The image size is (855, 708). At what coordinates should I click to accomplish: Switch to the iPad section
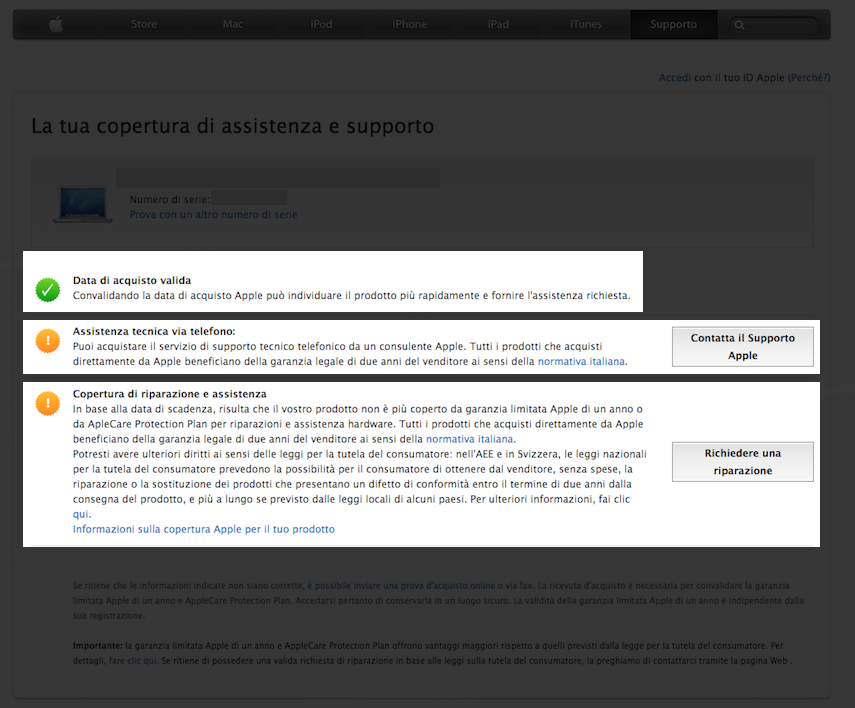pyautogui.click(x=498, y=24)
